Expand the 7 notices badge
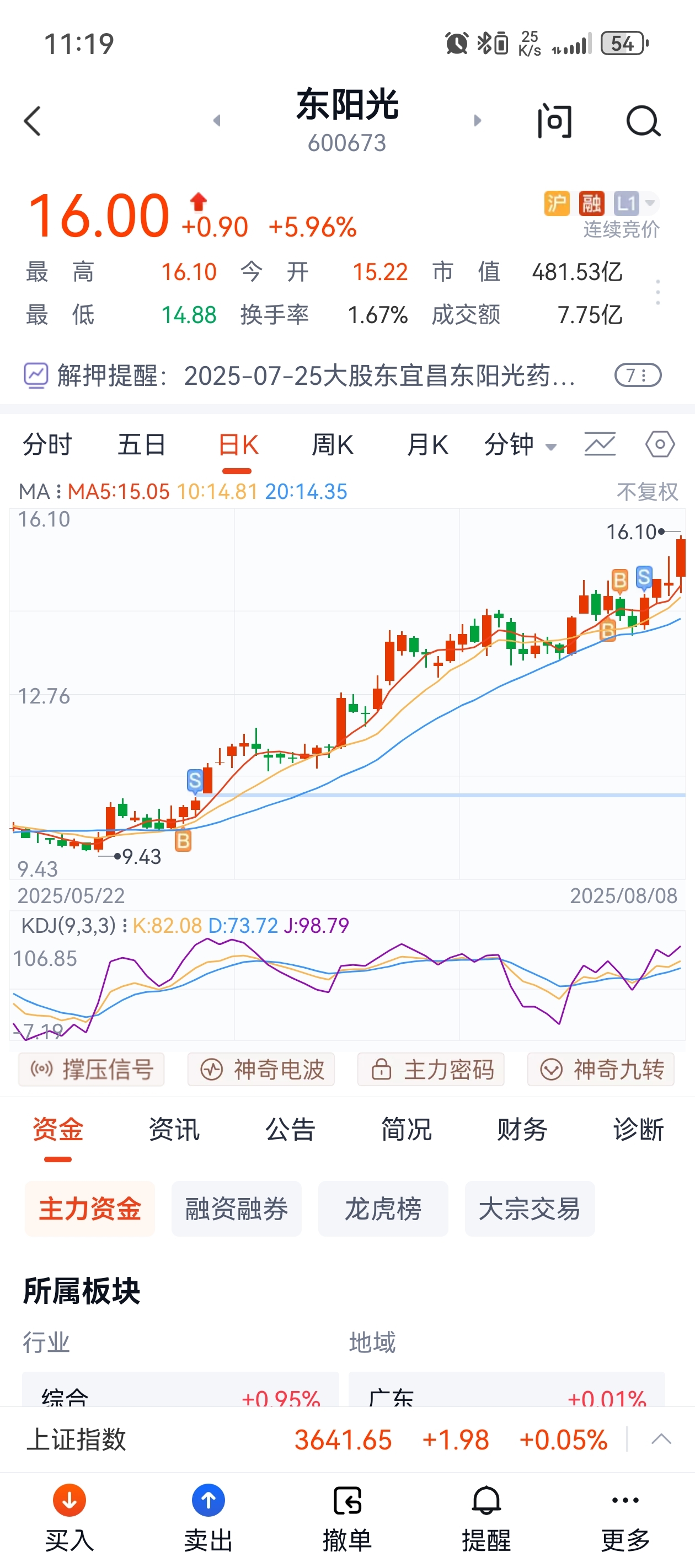 click(x=638, y=375)
